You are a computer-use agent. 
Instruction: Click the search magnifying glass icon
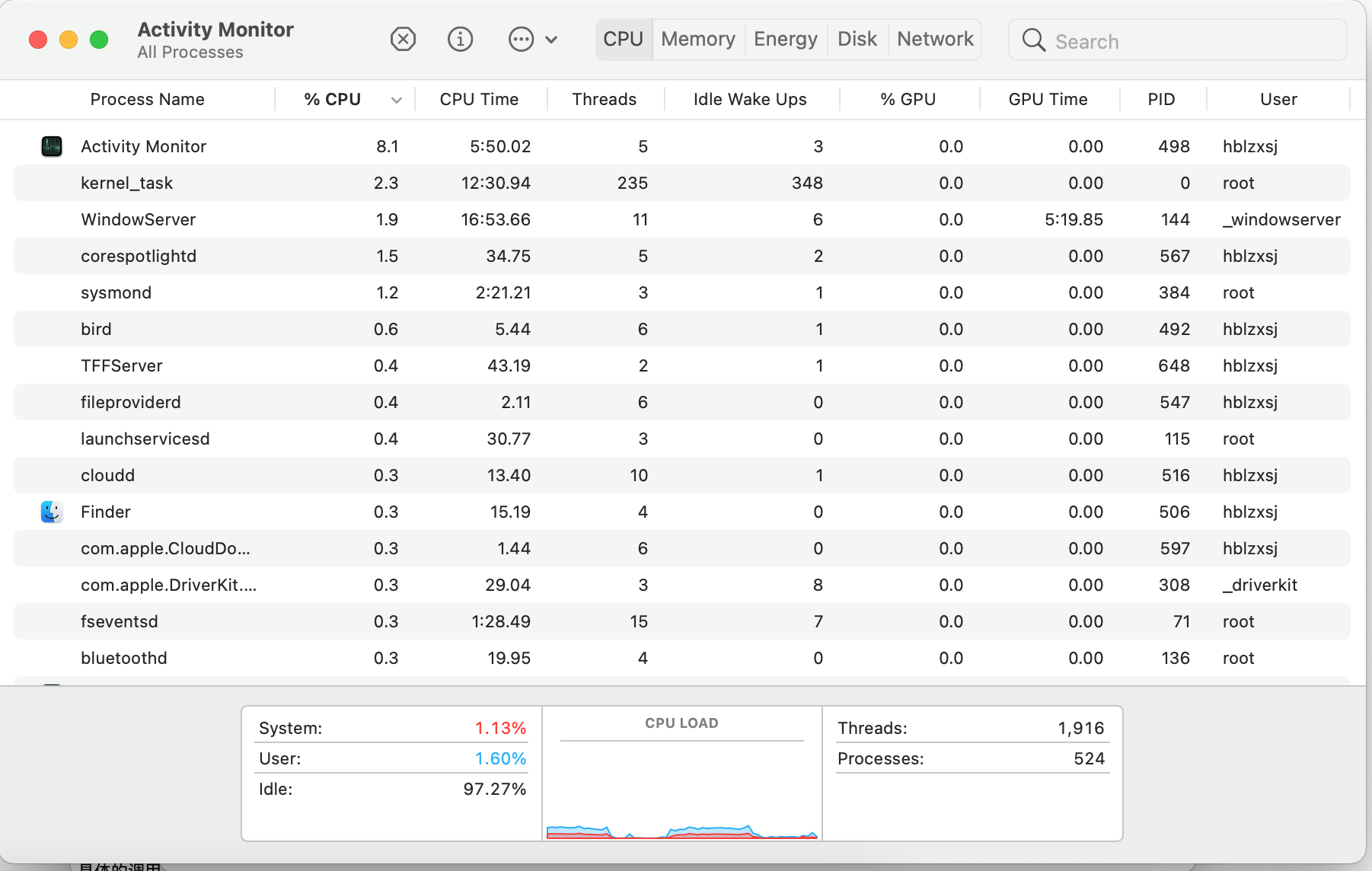1033,40
